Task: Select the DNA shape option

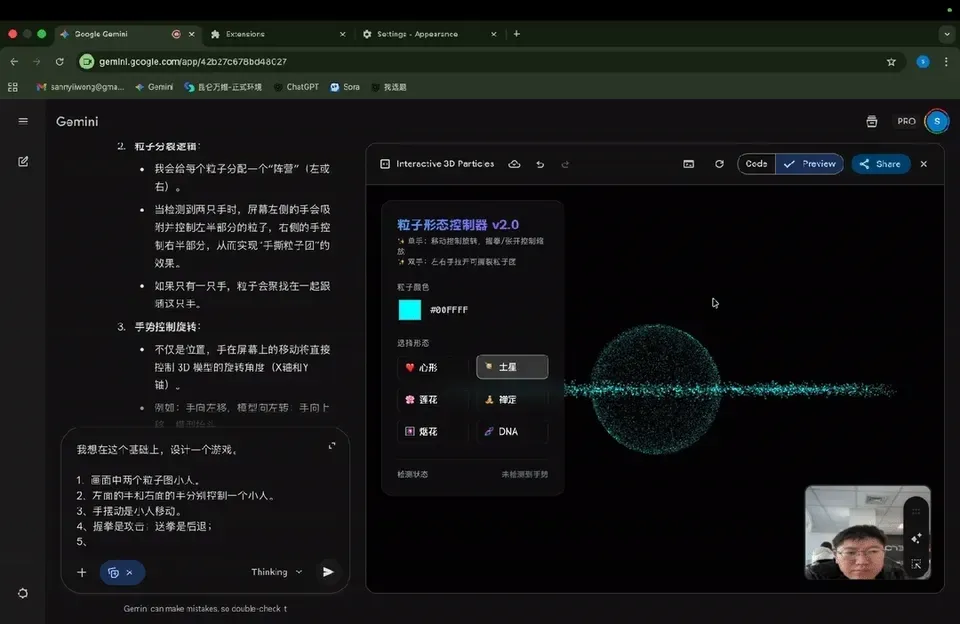Action: click(512, 432)
